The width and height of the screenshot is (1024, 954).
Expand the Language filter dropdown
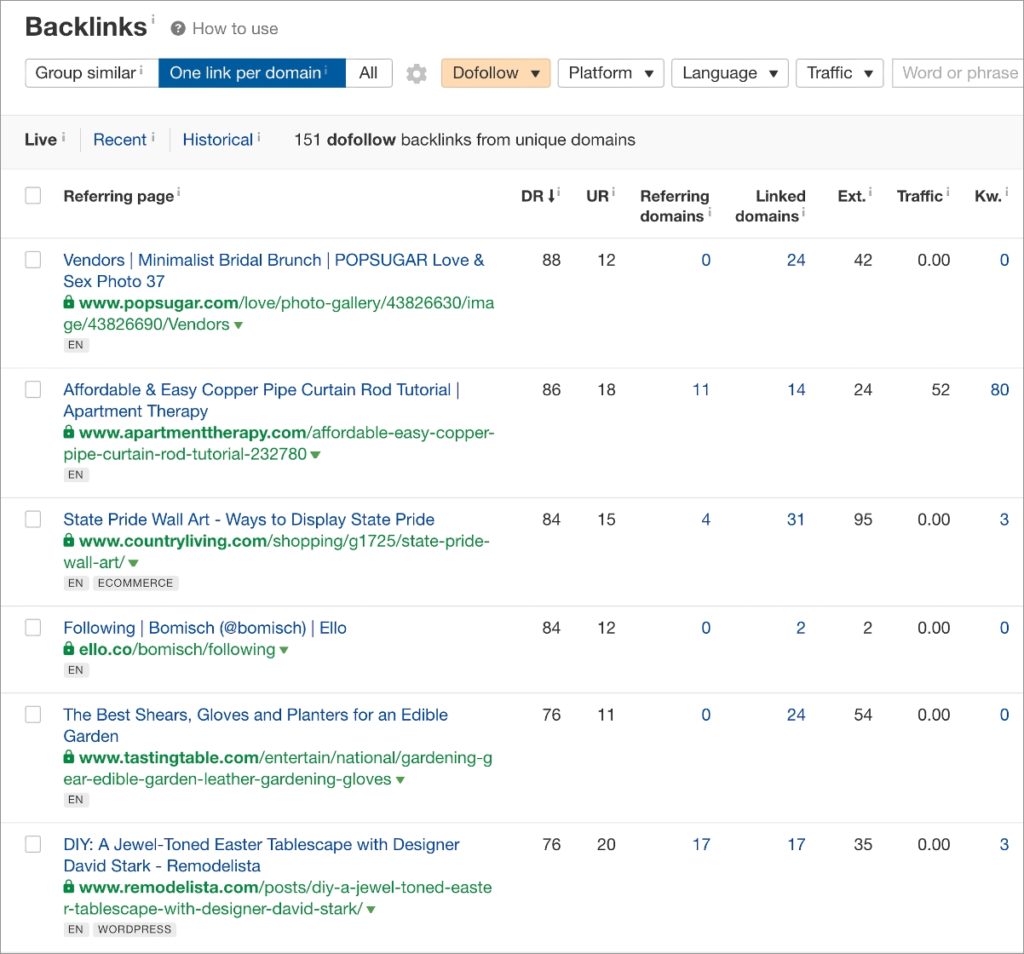(729, 73)
